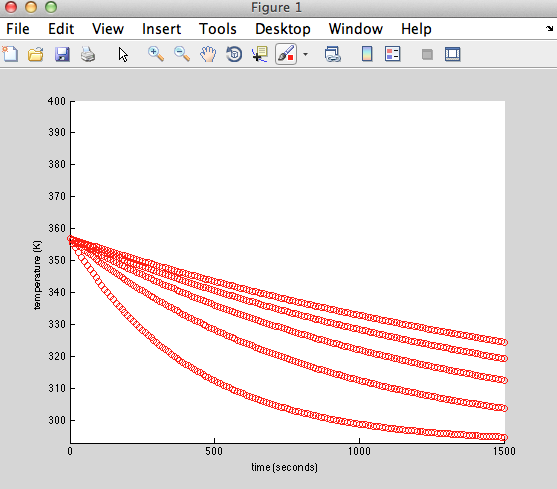Click the green zoom window button
The image size is (557, 489).
51,7
